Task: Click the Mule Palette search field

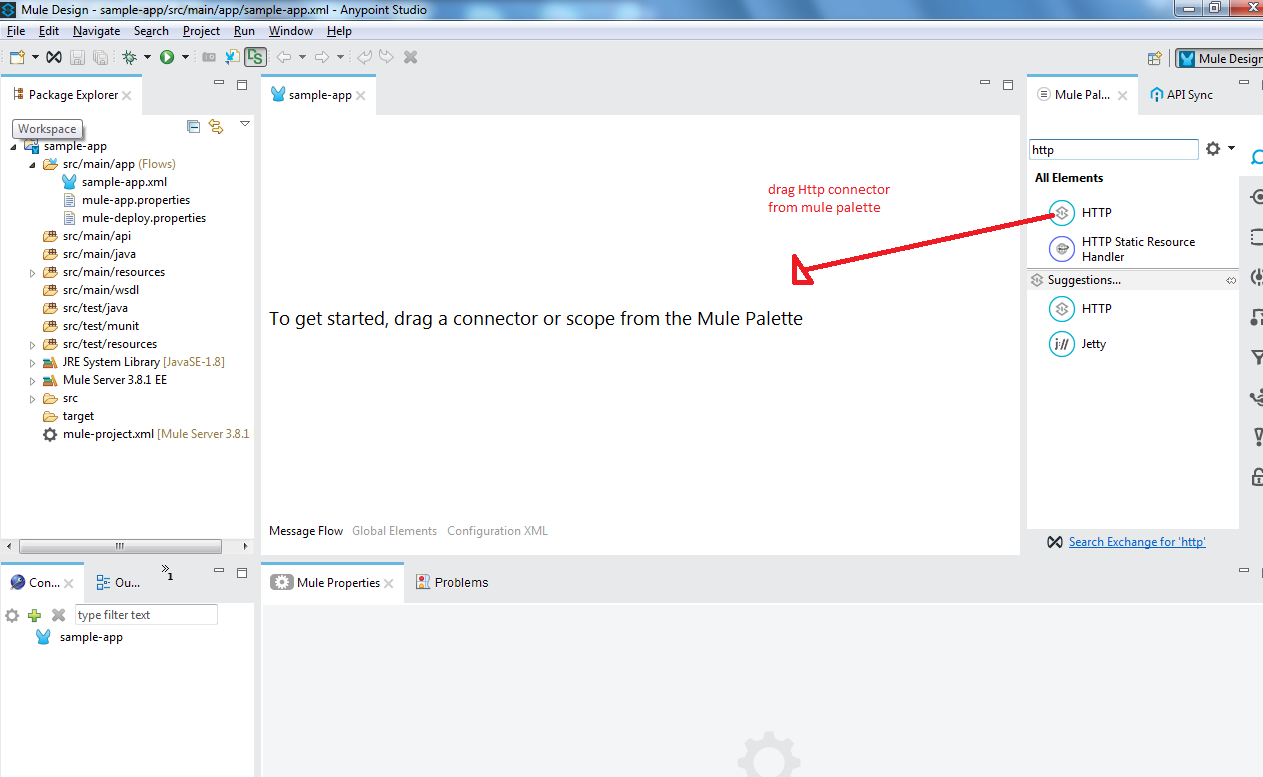Action: coord(1113,149)
